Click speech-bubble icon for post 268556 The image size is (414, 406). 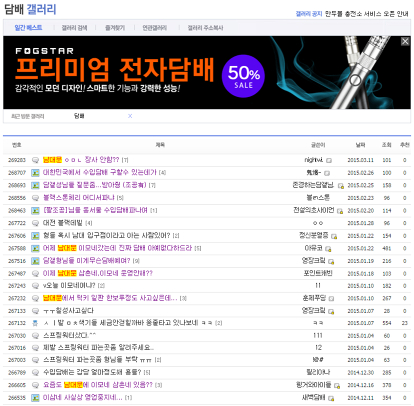pos(35,198)
